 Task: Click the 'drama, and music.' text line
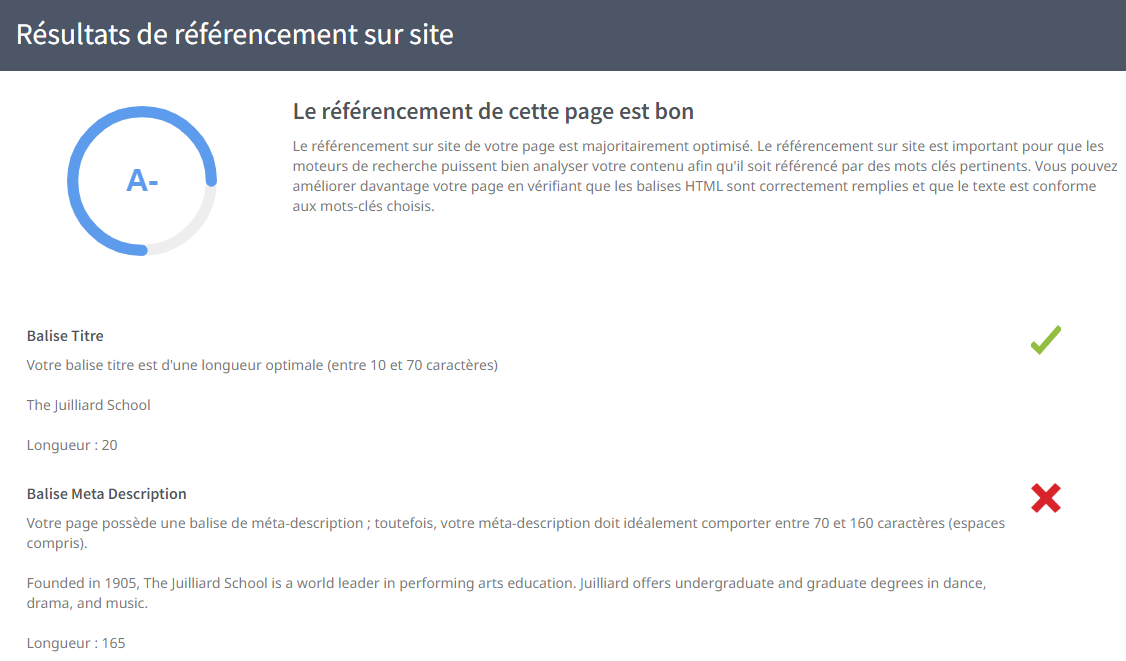[87, 604]
